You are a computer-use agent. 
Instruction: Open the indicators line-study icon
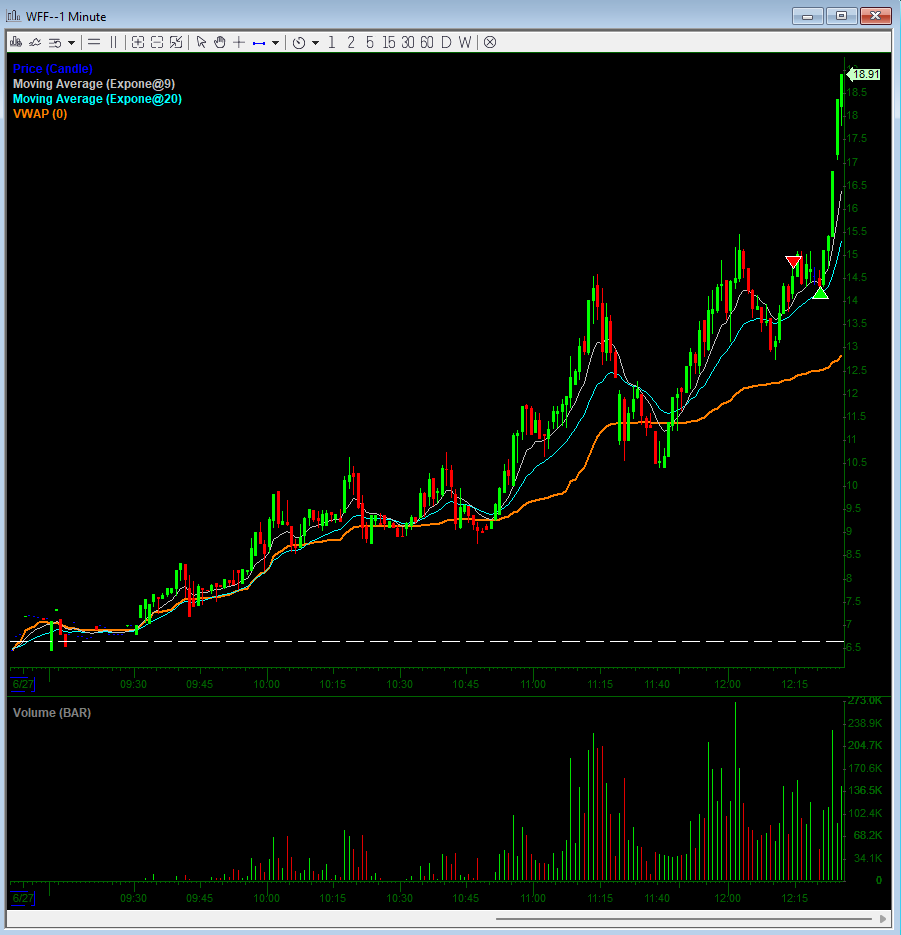tap(35, 42)
